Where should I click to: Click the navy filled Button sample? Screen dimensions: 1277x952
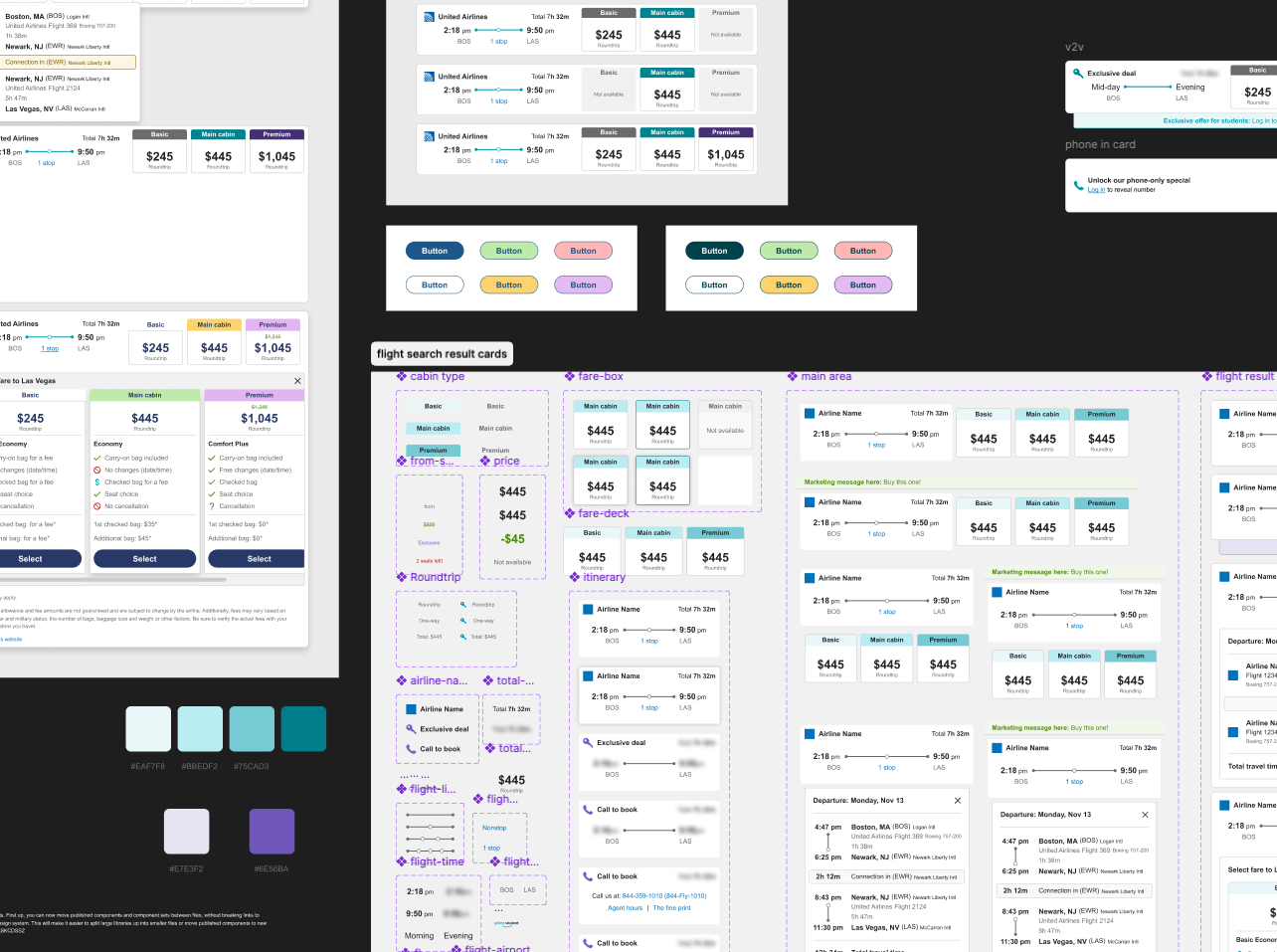pos(435,251)
